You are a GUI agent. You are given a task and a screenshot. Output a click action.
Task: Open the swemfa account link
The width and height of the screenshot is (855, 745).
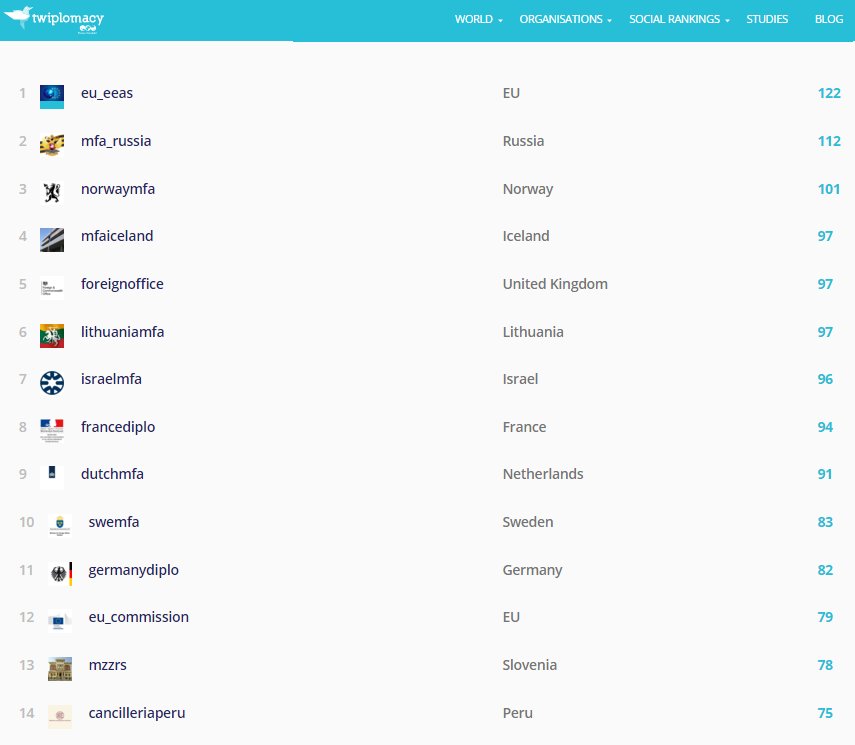tap(114, 522)
